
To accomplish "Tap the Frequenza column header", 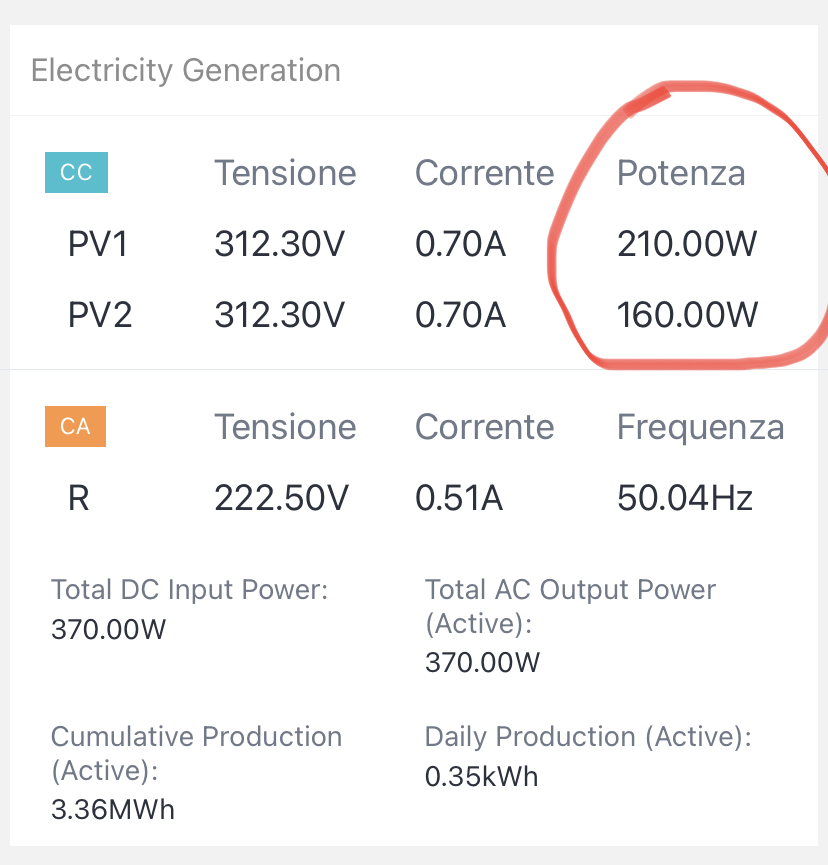I will [x=701, y=427].
